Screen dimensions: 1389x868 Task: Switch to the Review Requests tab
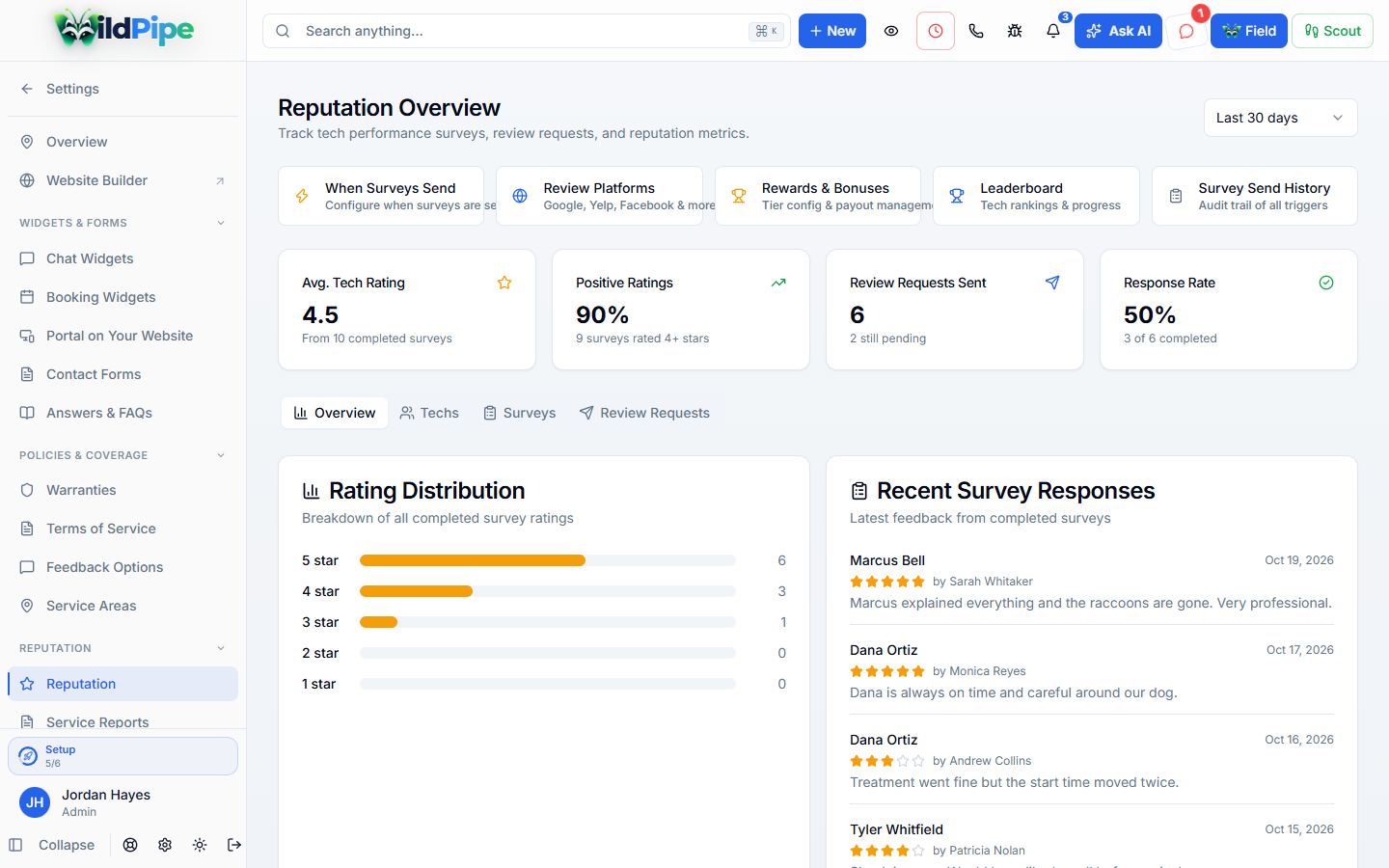[644, 413]
